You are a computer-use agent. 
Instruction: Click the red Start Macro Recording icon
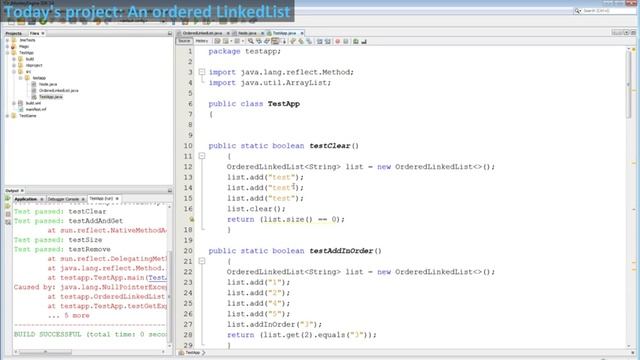(x=338, y=41)
